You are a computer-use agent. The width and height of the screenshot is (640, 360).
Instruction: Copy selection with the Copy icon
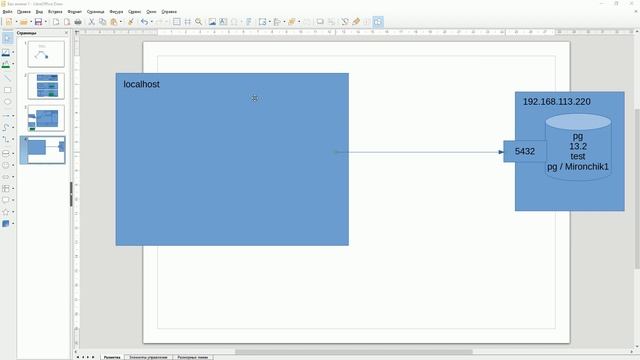(x=102, y=22)
